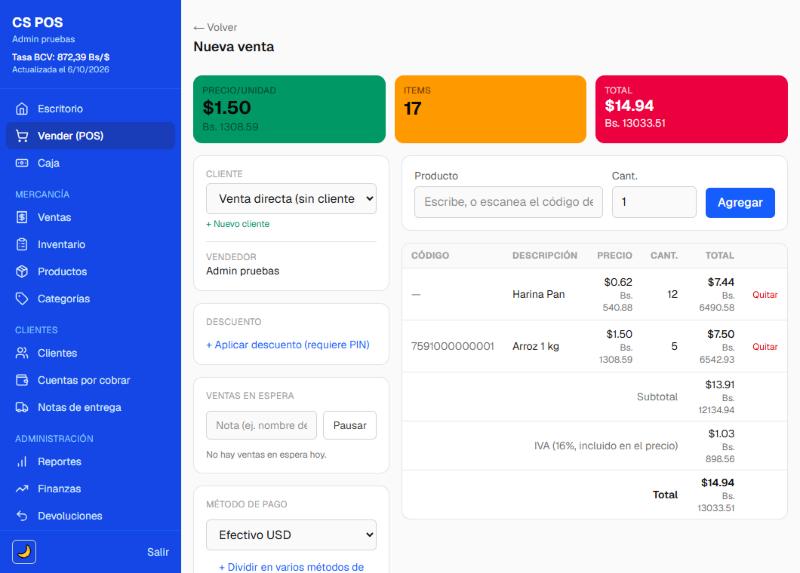
Task: Click the Agregar button
Action: pos(740,203)
